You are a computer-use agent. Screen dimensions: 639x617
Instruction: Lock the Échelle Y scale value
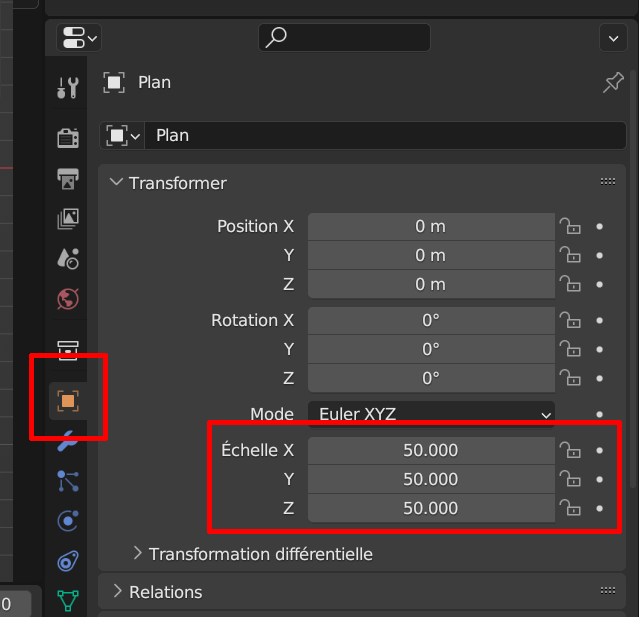coord(570,479)
